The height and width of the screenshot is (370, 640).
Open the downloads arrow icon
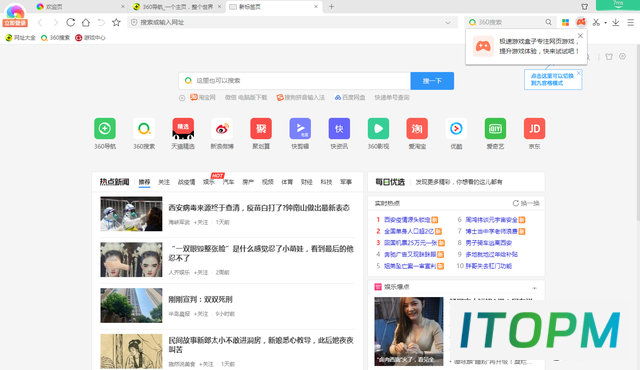coord(616,22)
